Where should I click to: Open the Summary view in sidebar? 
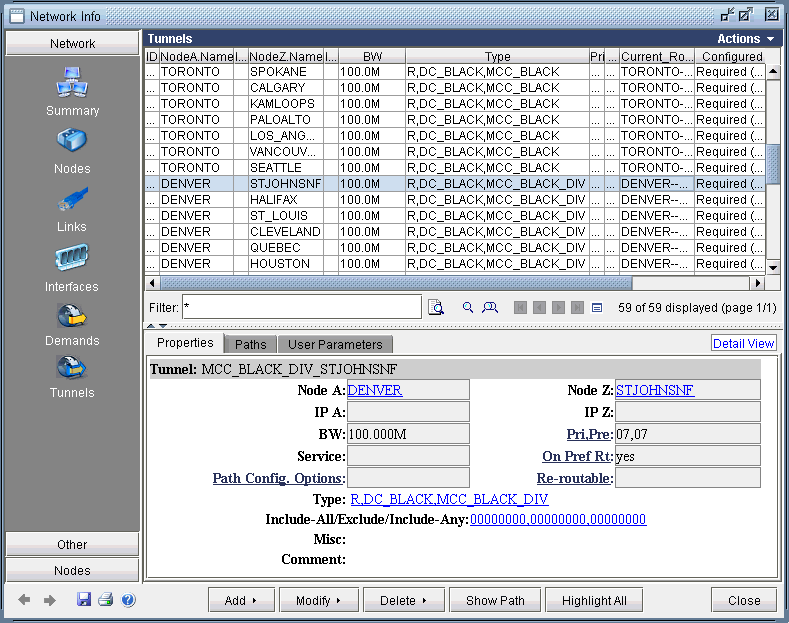click(72, 82)
